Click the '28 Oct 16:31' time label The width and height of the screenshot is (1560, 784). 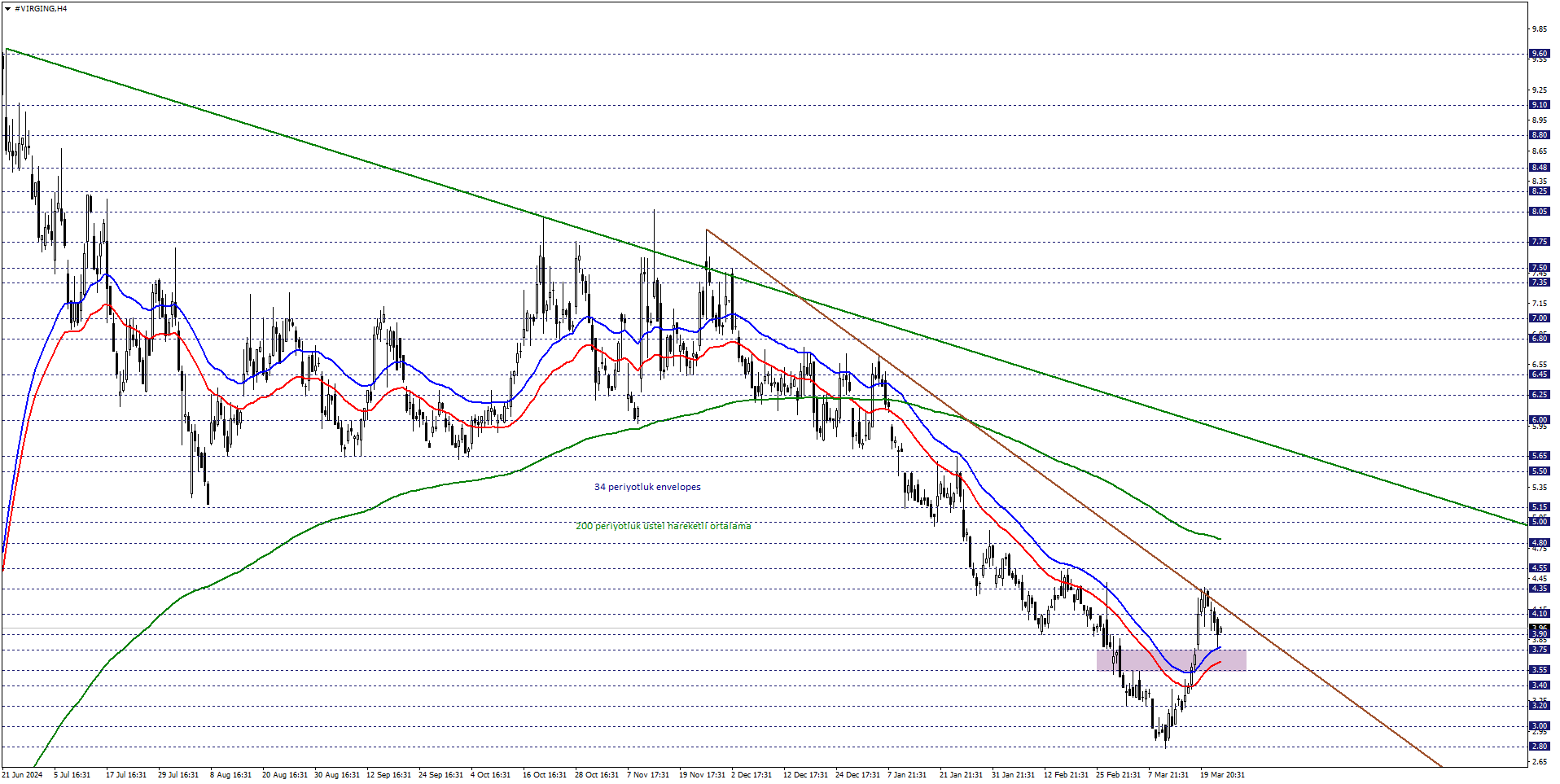597,775
